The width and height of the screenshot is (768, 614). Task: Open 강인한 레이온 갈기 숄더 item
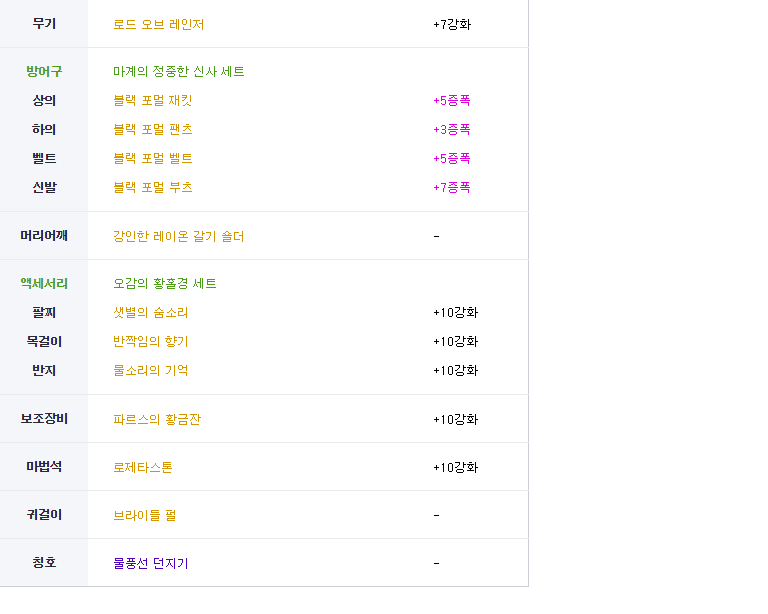[x=179, y=237]
